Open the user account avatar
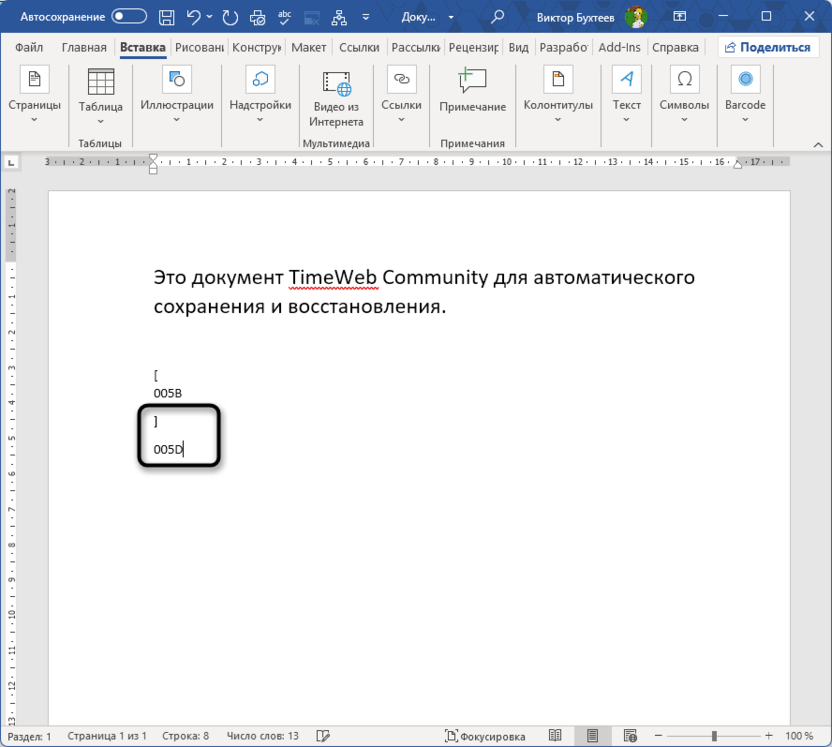Image resolution: width=832 pixels, height=747 pixels. [x=636, y=17]
